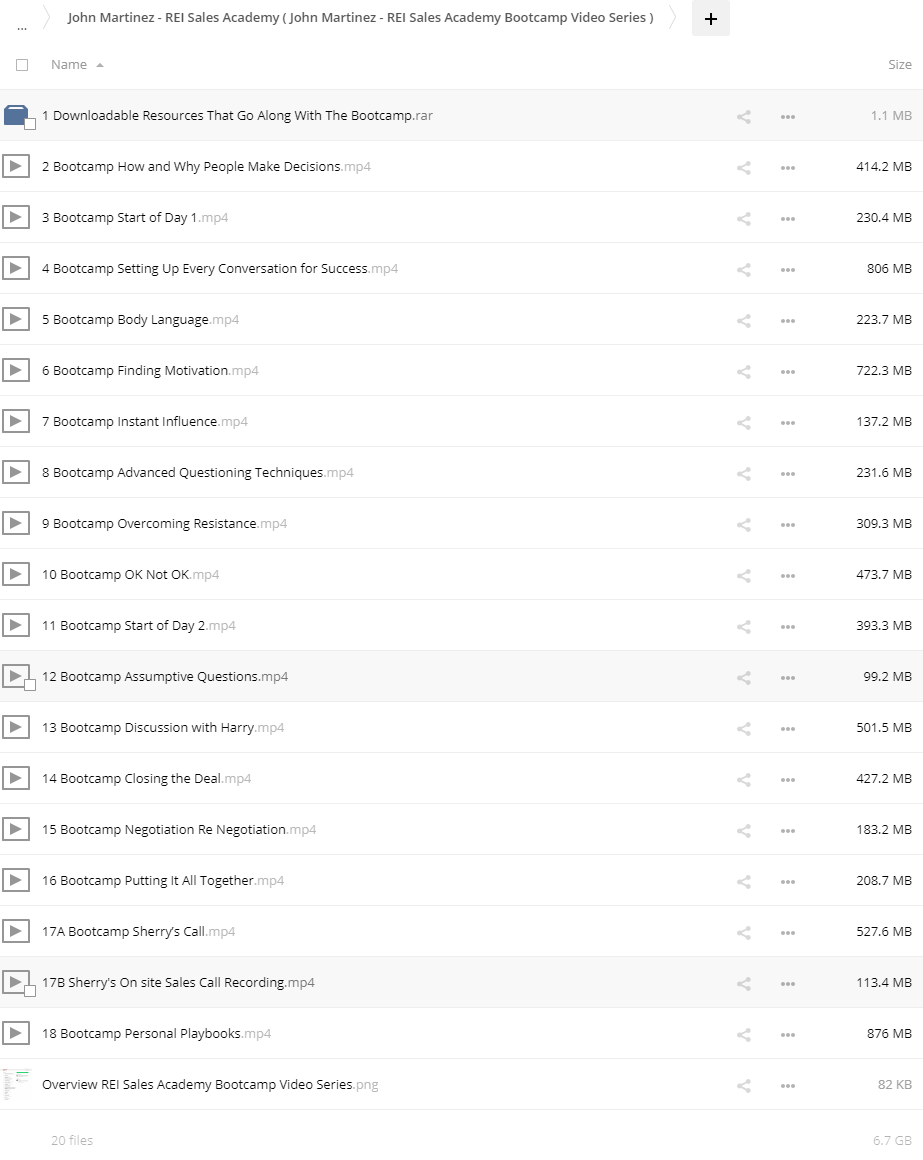Click the Overview png thumbnail preview

pos(16,1085)
